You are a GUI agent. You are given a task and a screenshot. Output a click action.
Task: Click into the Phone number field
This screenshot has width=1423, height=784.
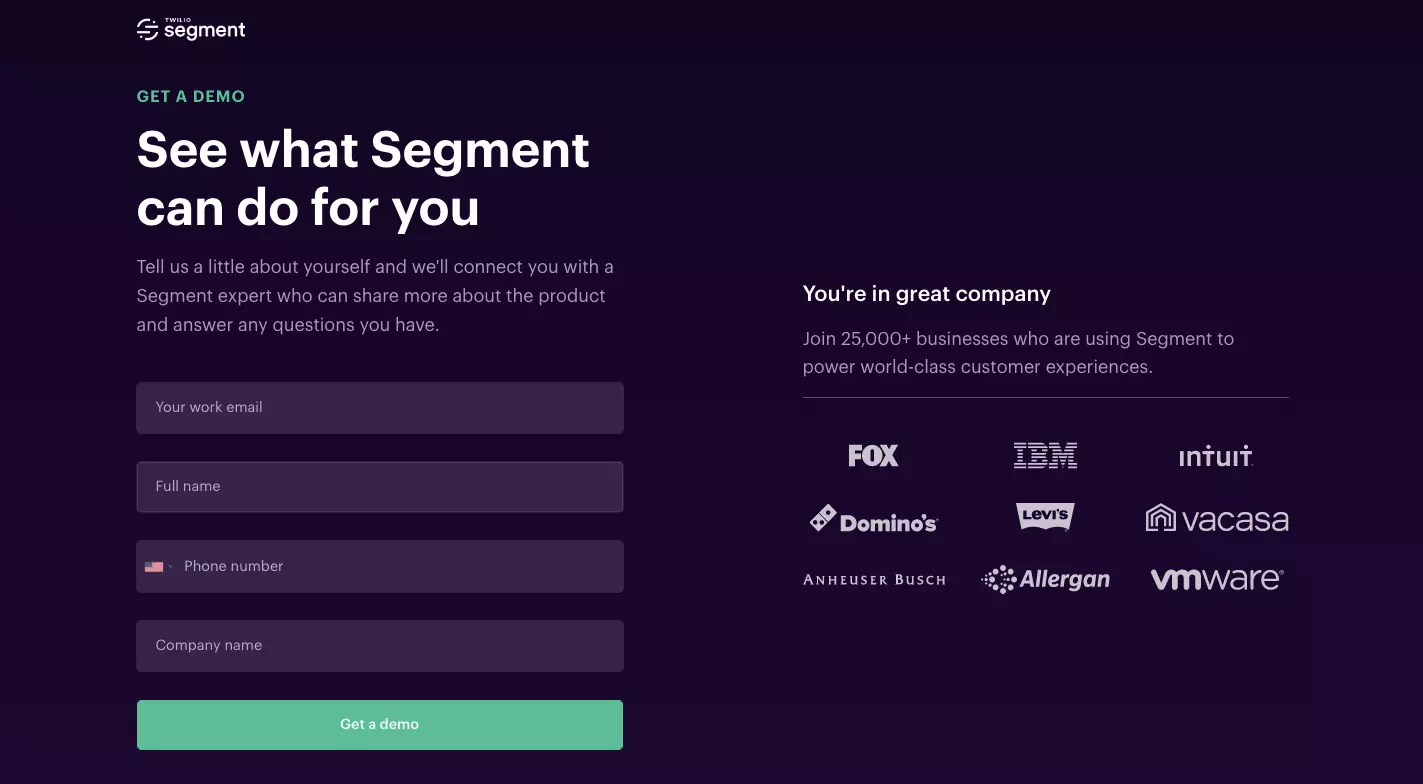[x=400, y=566]
